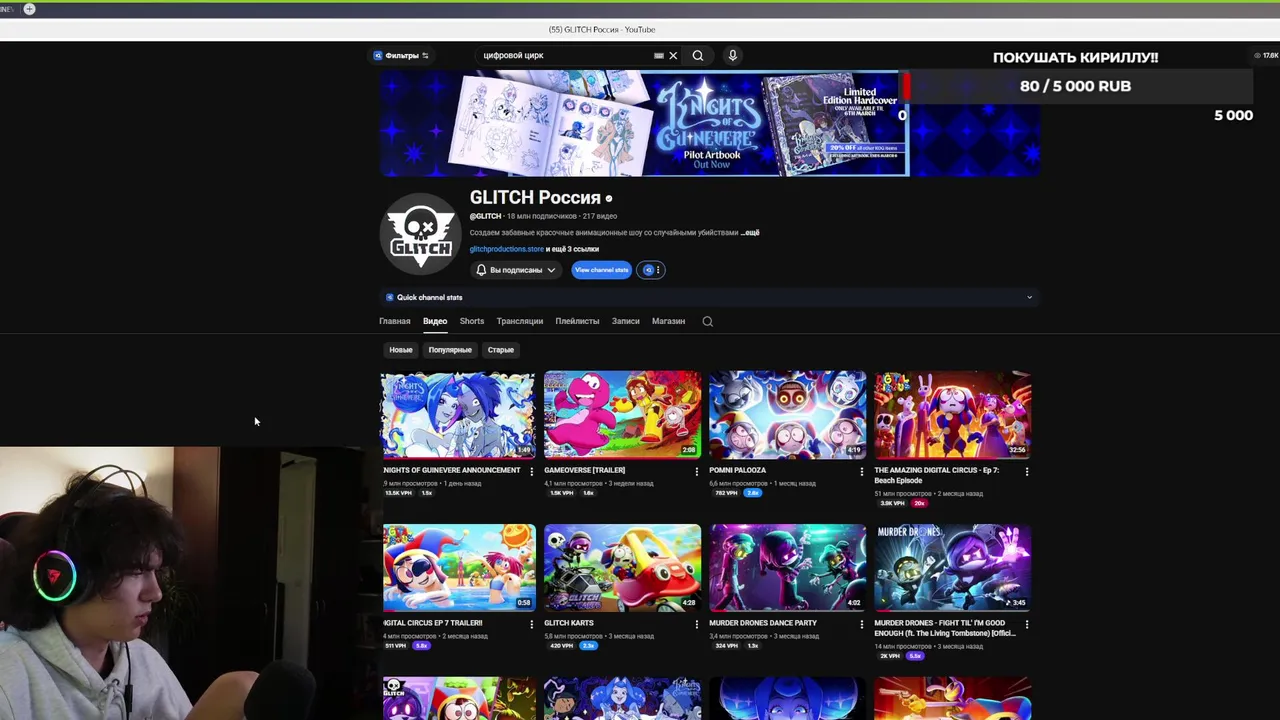Click the magnifier search button
Viewport: 1280px width, 720px height.
pos(698,56)
